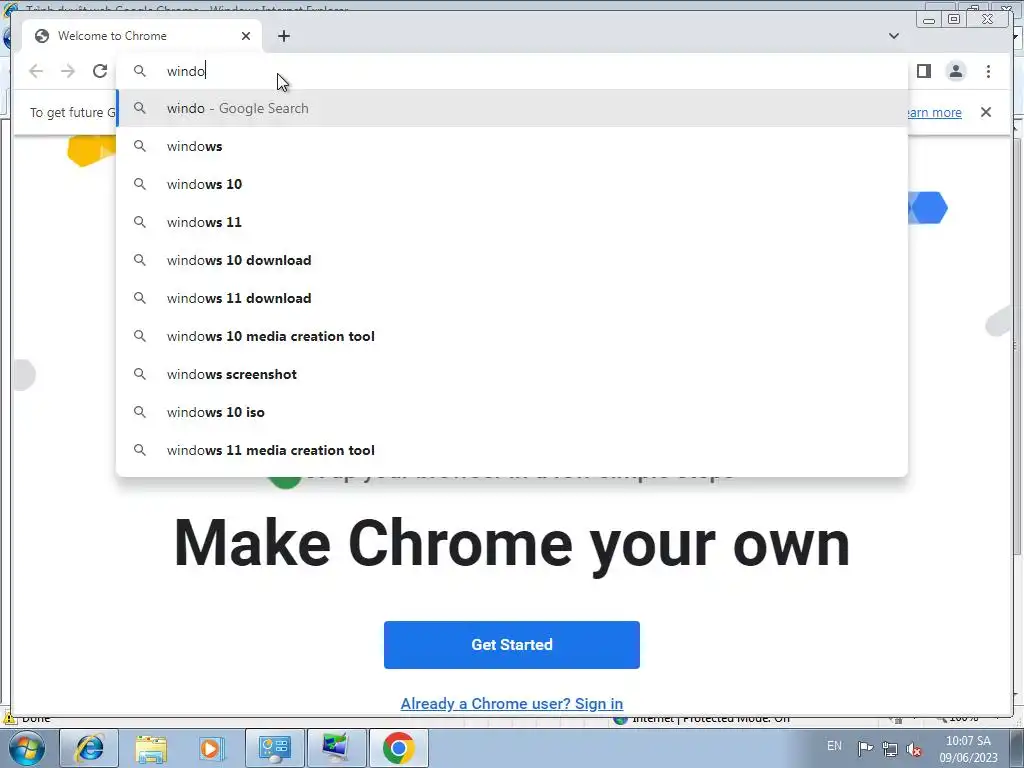The width and height of the screenshot is (1024, 768).
Task: Select 'windows 11 download' suggestion
Action: (x=512, y=298)
